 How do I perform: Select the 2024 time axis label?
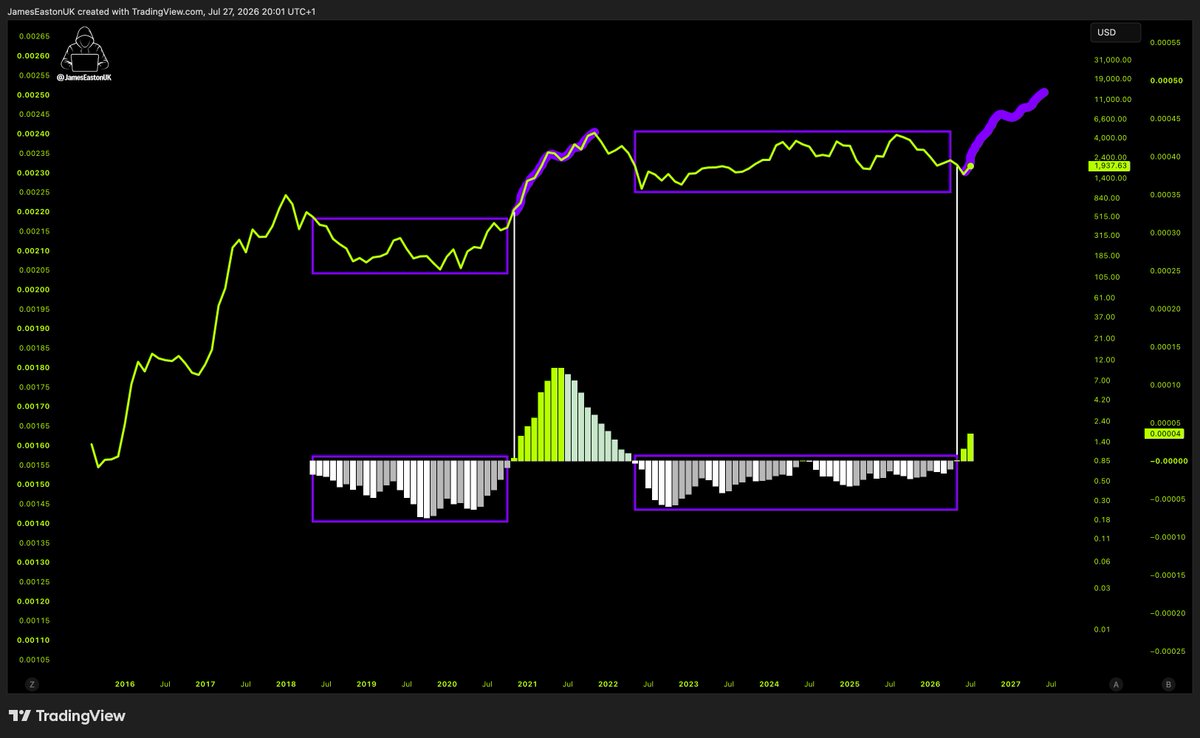click(769, 684)
